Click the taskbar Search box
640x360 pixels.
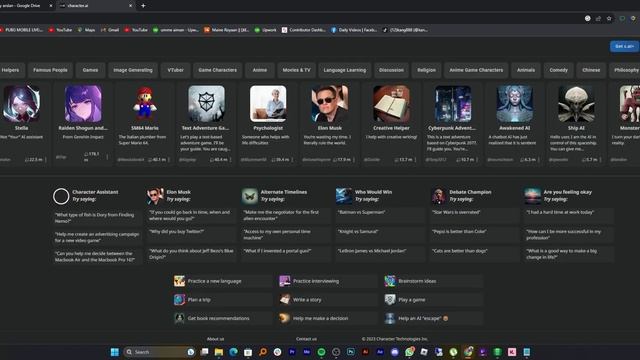159,352
